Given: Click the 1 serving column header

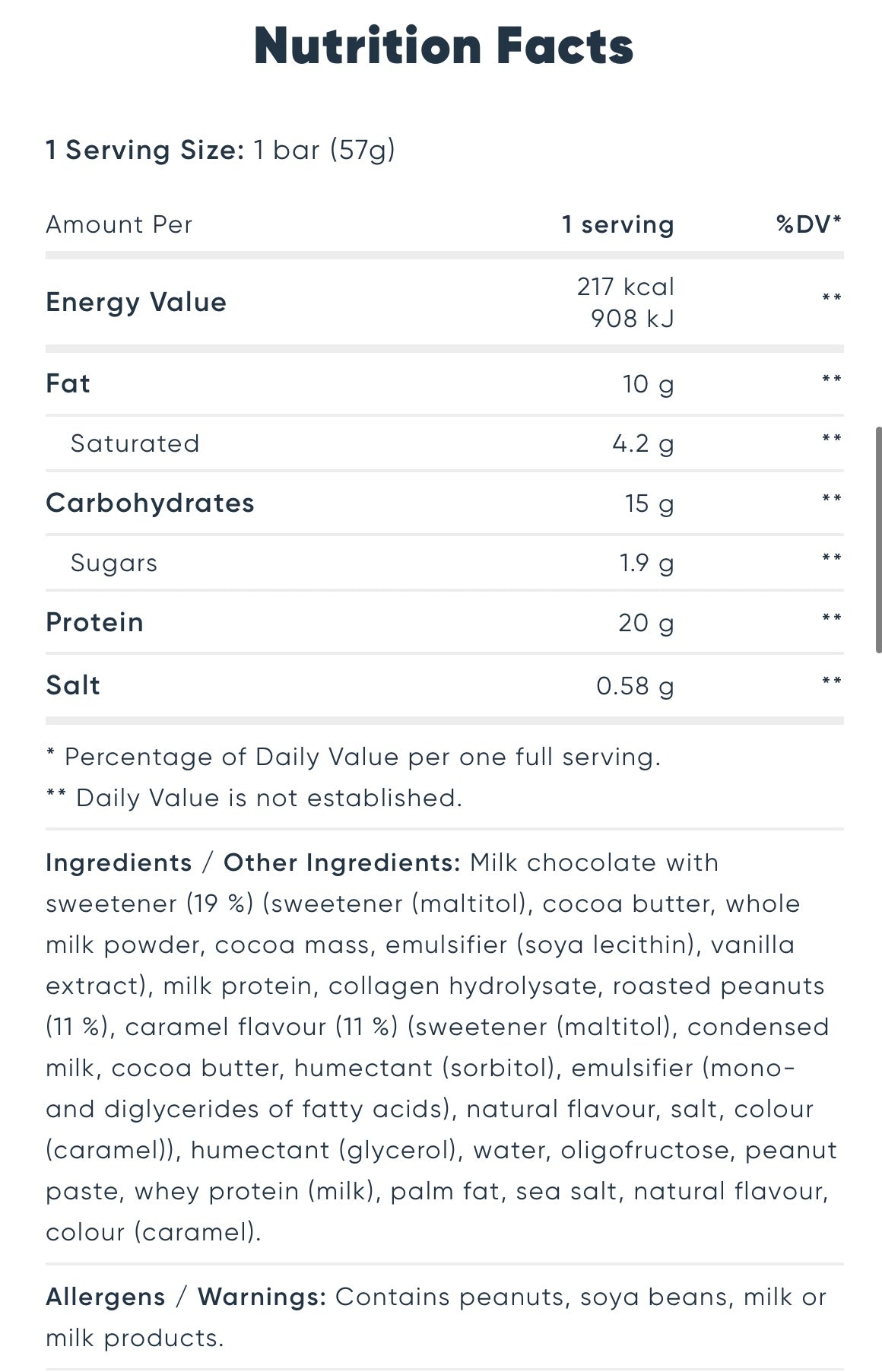Looking at the screenshot, I should (617, 224).
